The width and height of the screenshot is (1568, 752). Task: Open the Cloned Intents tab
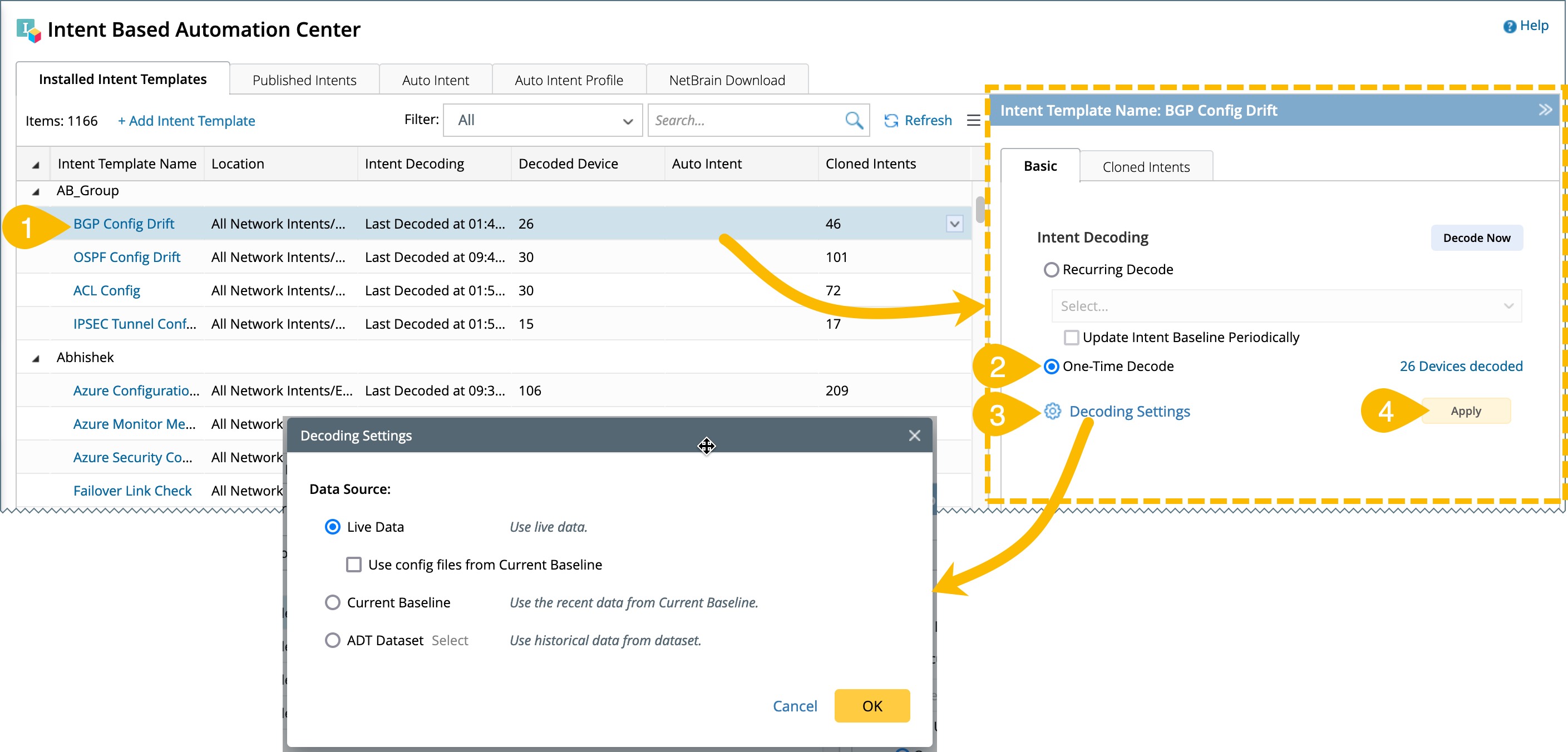pyautogui.click(x=1146, y=167)
